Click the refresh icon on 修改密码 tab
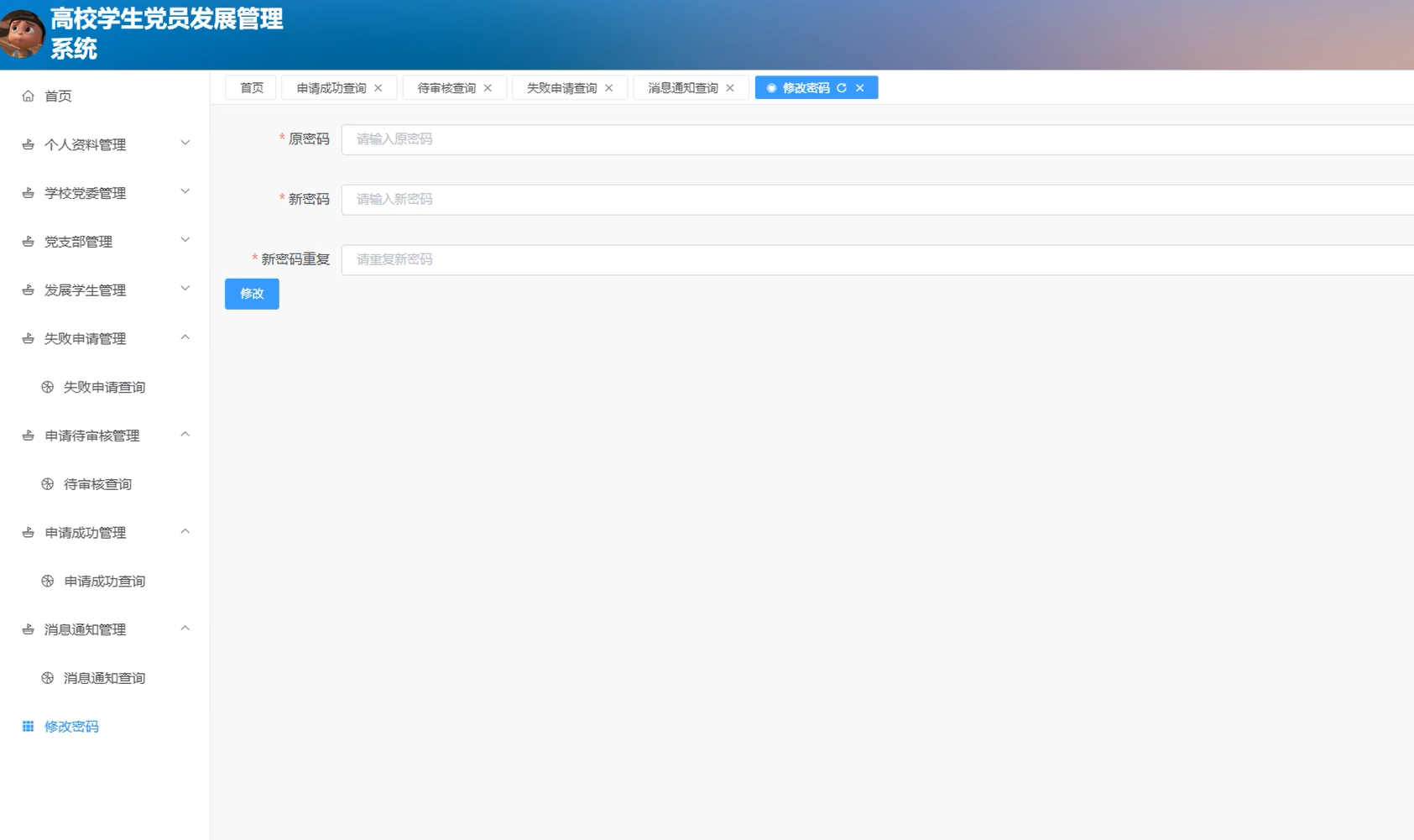Viewport: 1414px width, 840px height. point(843,87)
